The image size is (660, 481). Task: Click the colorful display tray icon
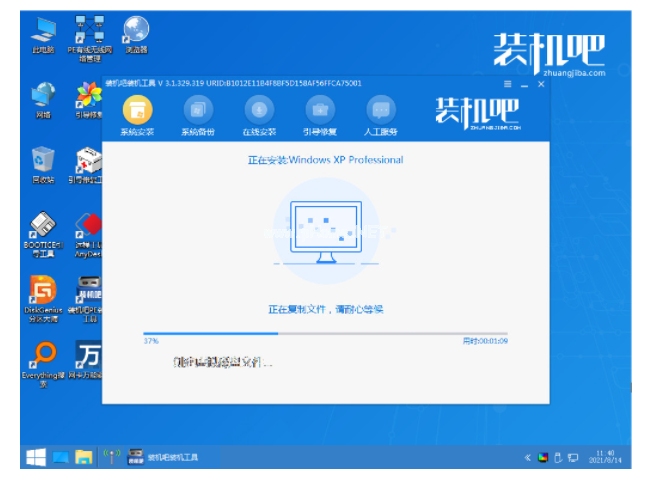point(543,457)
